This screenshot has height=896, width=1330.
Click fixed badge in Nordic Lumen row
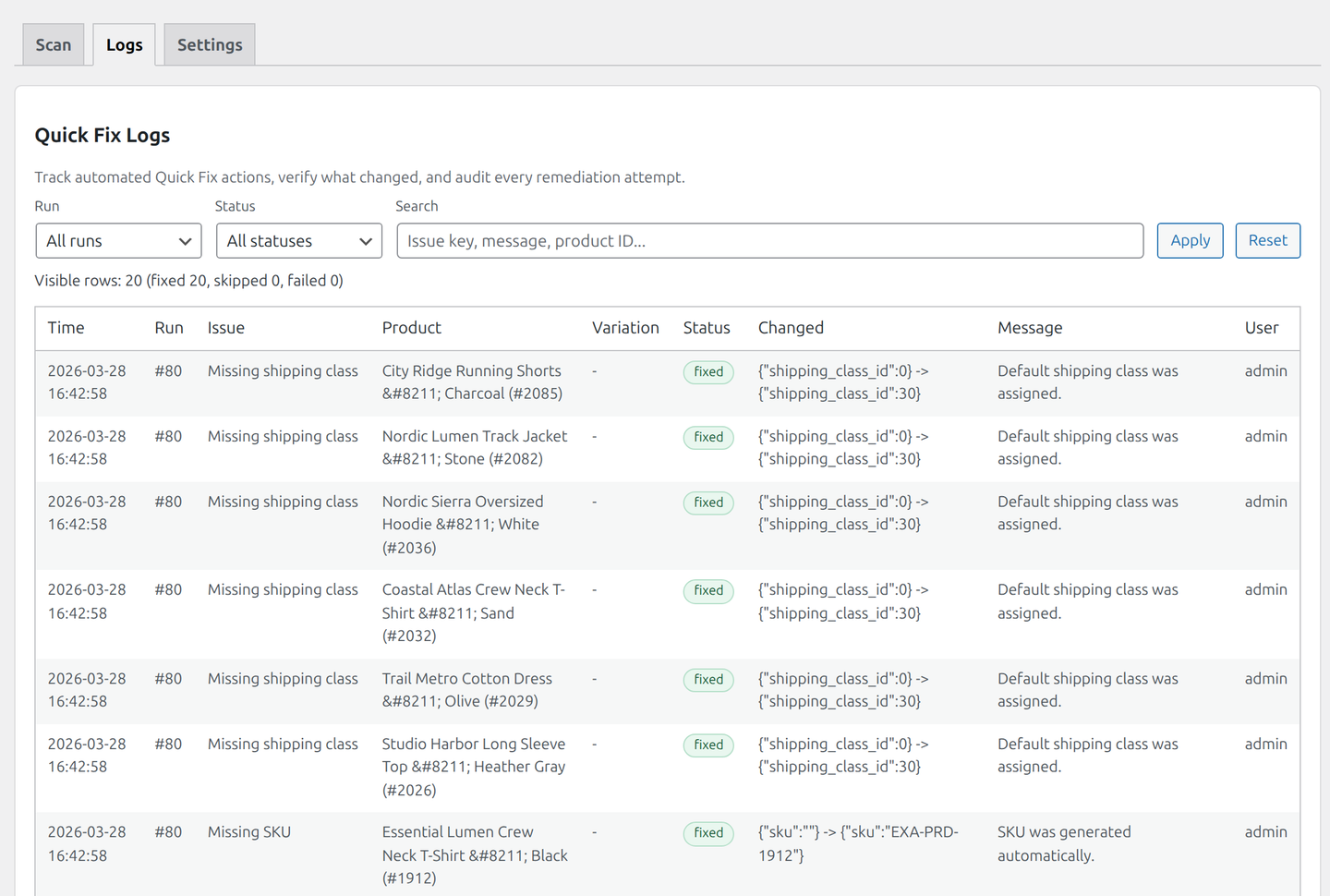click(x=708, y=438)
